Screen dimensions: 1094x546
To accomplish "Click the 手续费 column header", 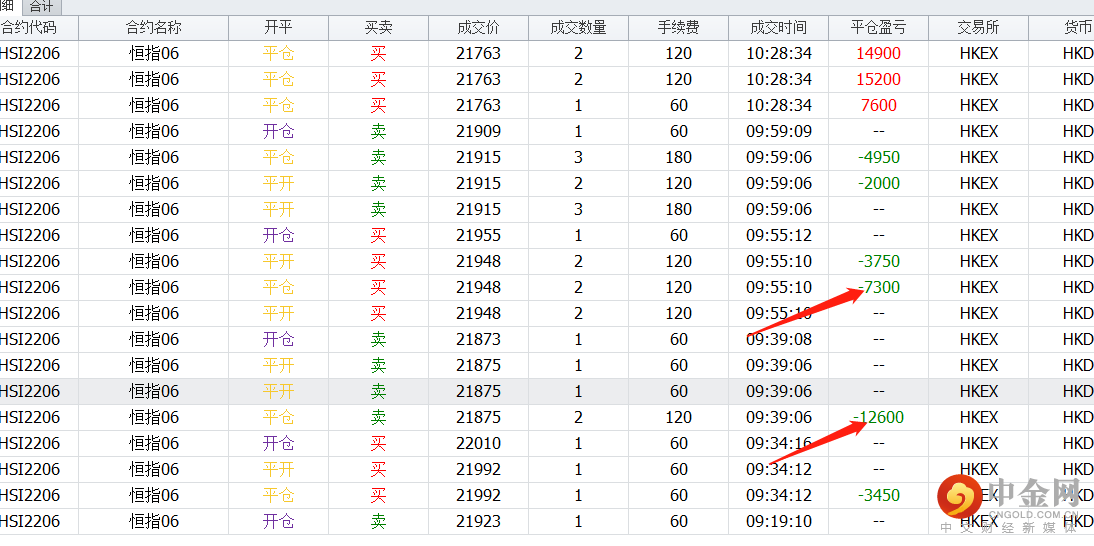I will pyautogui.click(x=678, y=28).
